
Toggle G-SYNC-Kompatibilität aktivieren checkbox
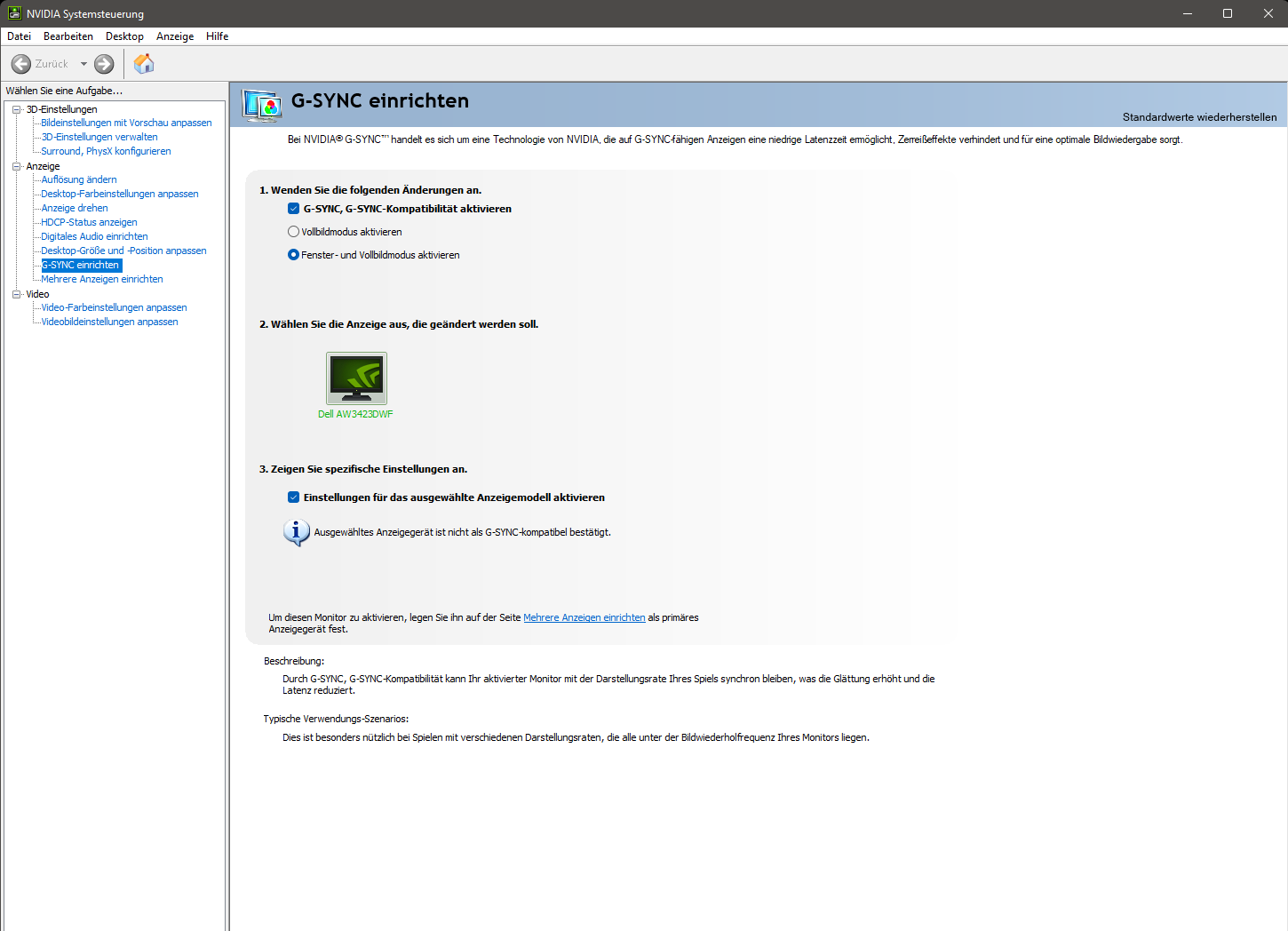click(x=293, y=209)
